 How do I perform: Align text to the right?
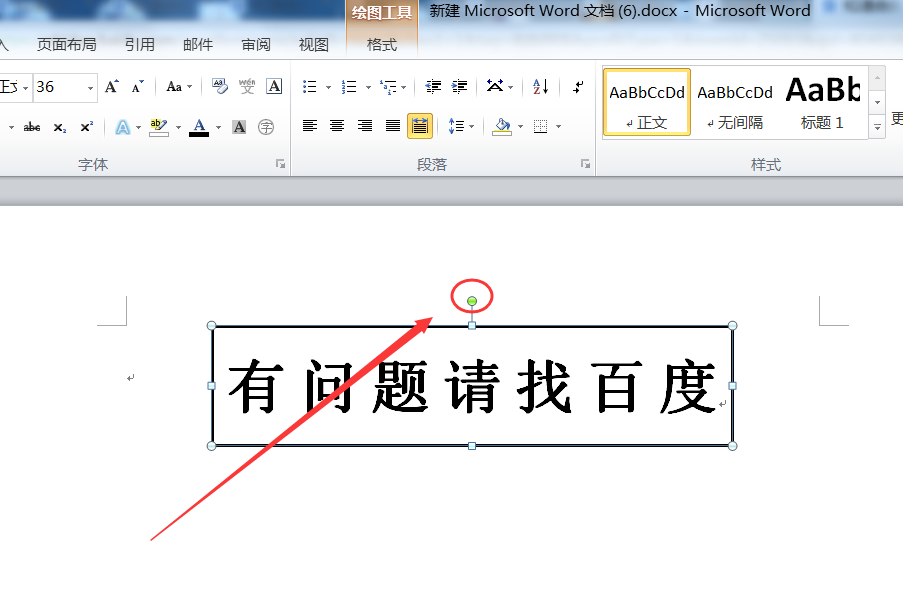pyautogui.click(x=365, y=125)
